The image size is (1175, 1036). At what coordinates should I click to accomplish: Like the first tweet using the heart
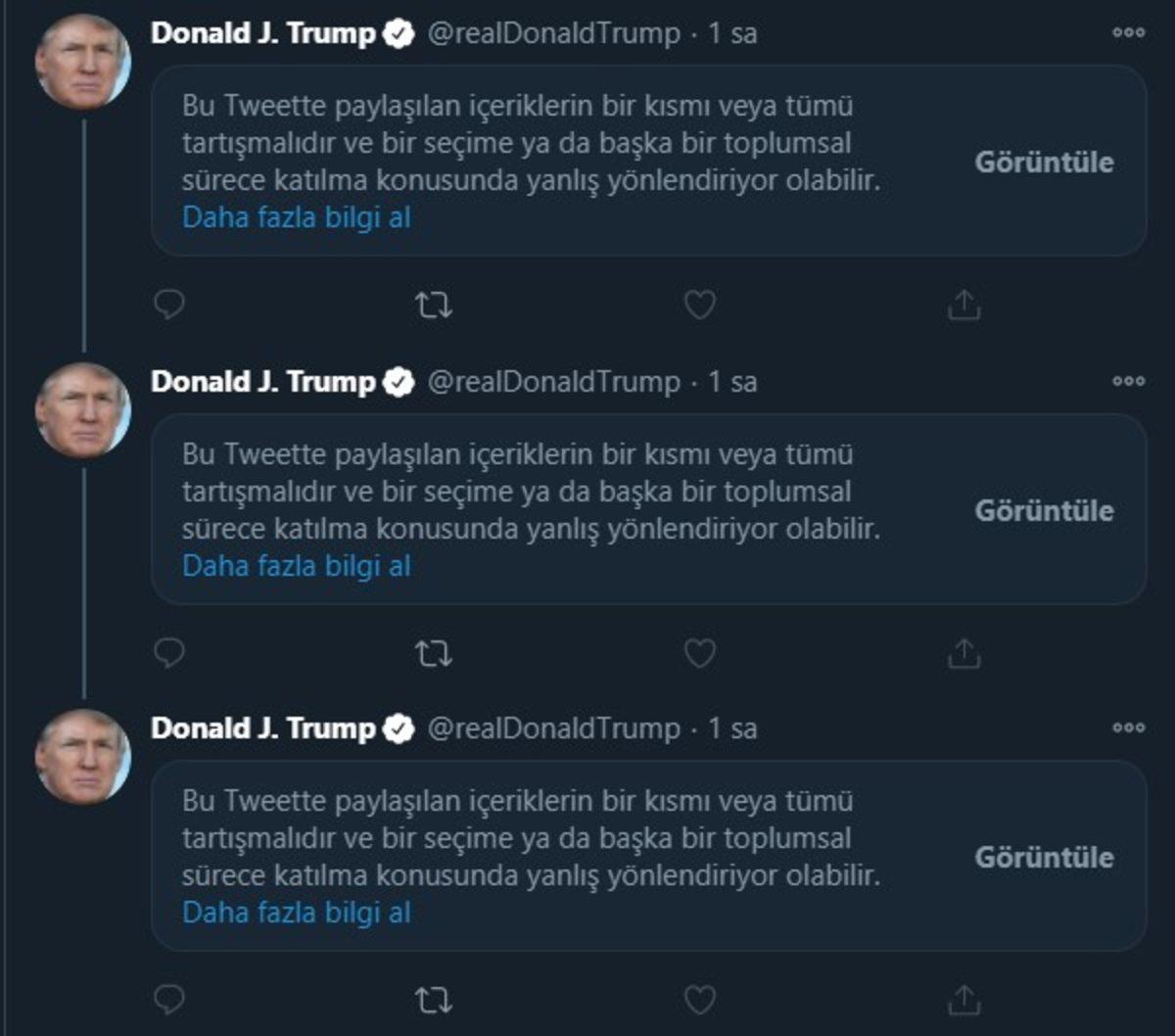(699, 305)
